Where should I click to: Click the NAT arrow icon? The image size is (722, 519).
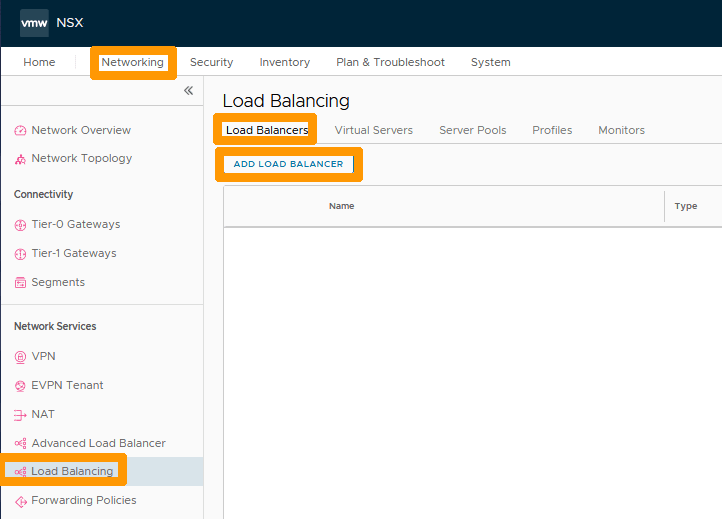pos(20,415)
